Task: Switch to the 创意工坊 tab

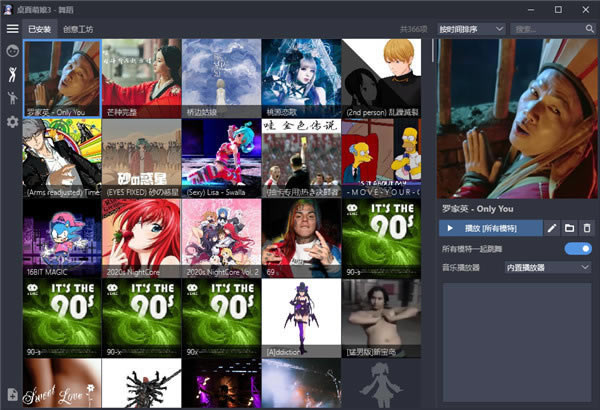Action: (78, 29)
